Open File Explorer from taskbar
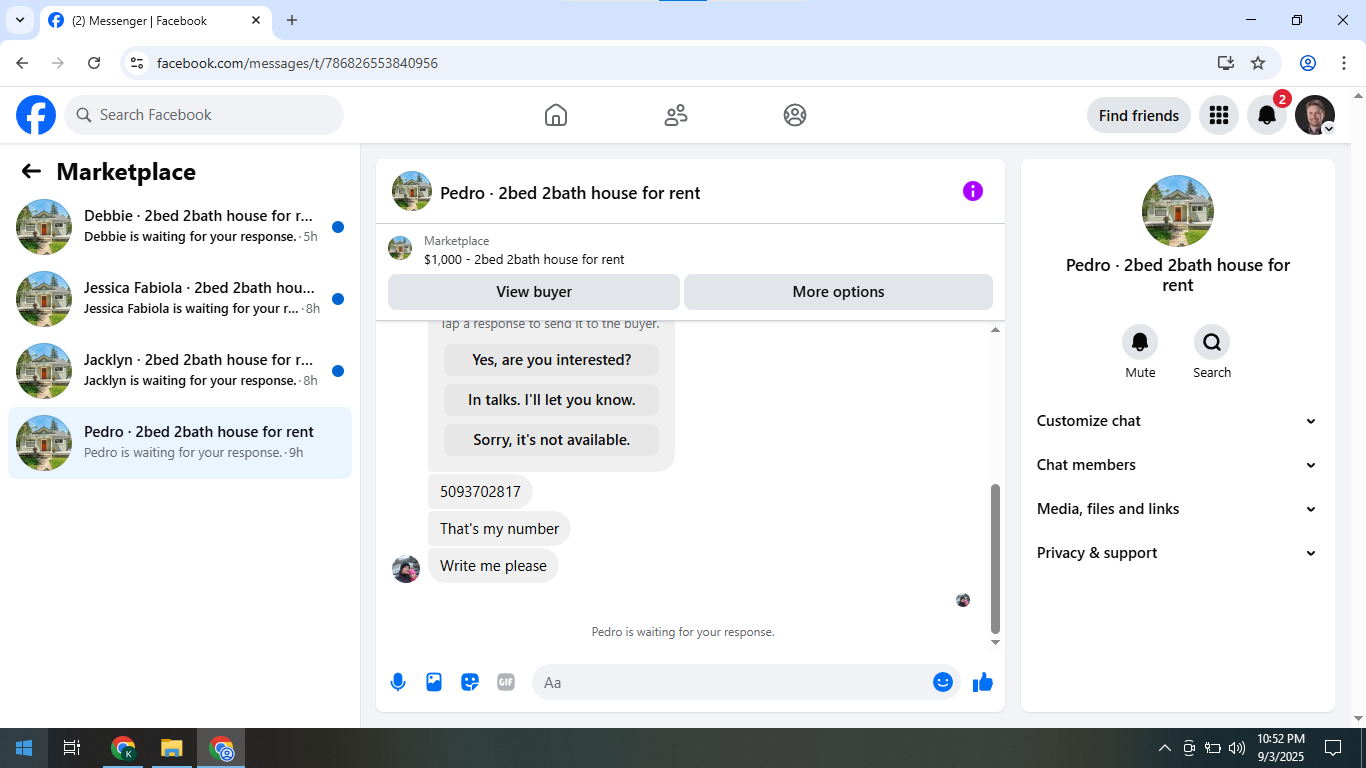The height and width of the screenshot is (768, 1366). (x=172, y=748)
